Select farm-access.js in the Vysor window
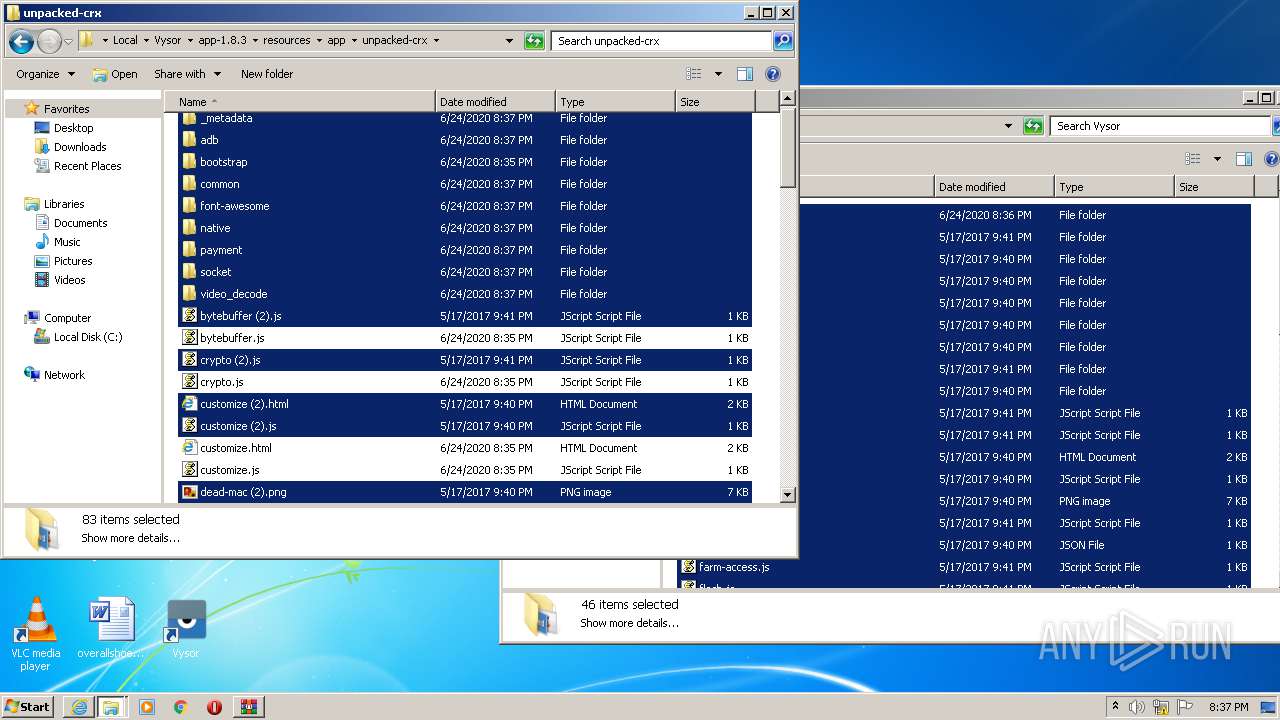 (x=733, y=567)
